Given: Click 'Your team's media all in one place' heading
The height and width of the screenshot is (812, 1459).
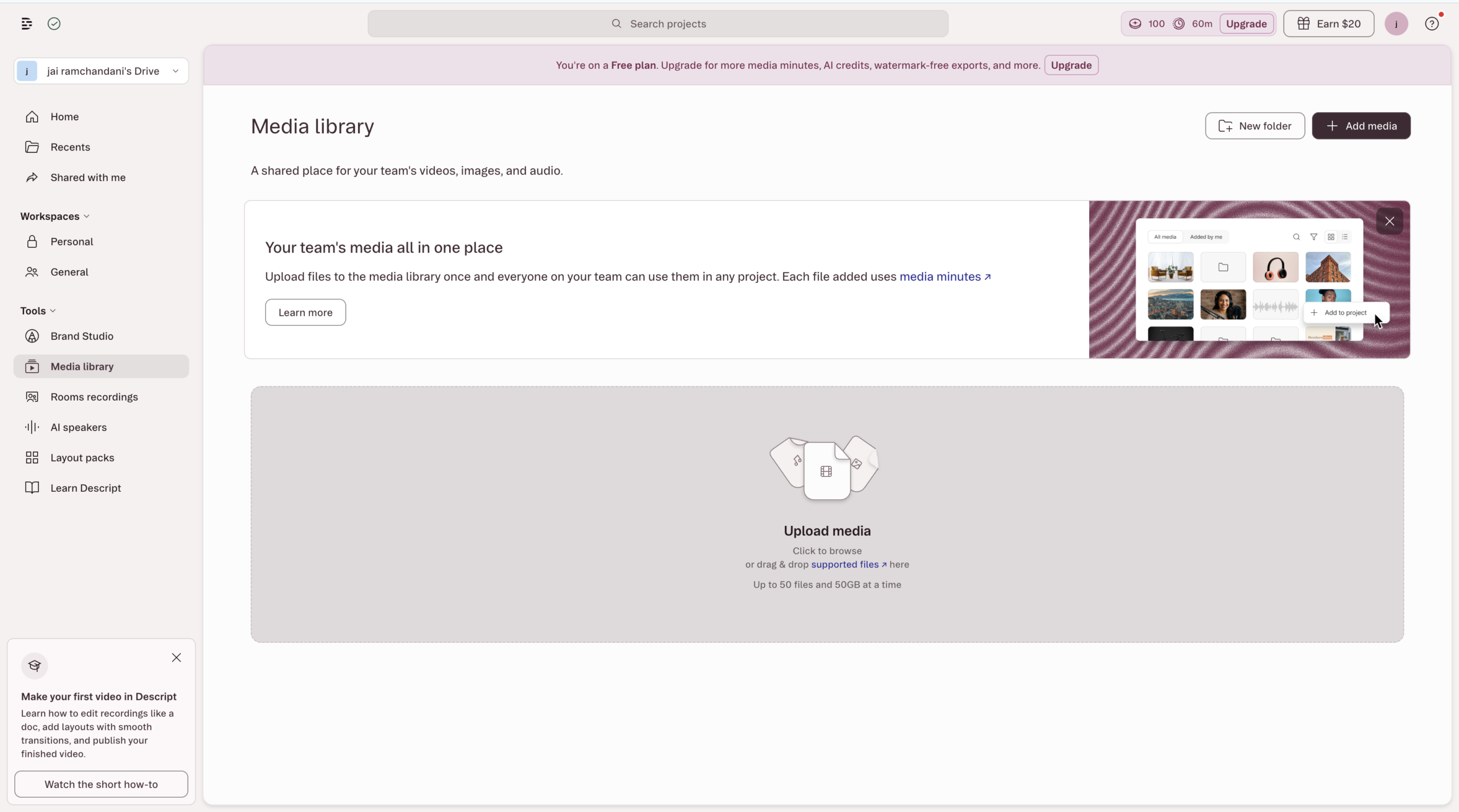Looking at the screenshot, I should tap(384, 248).
